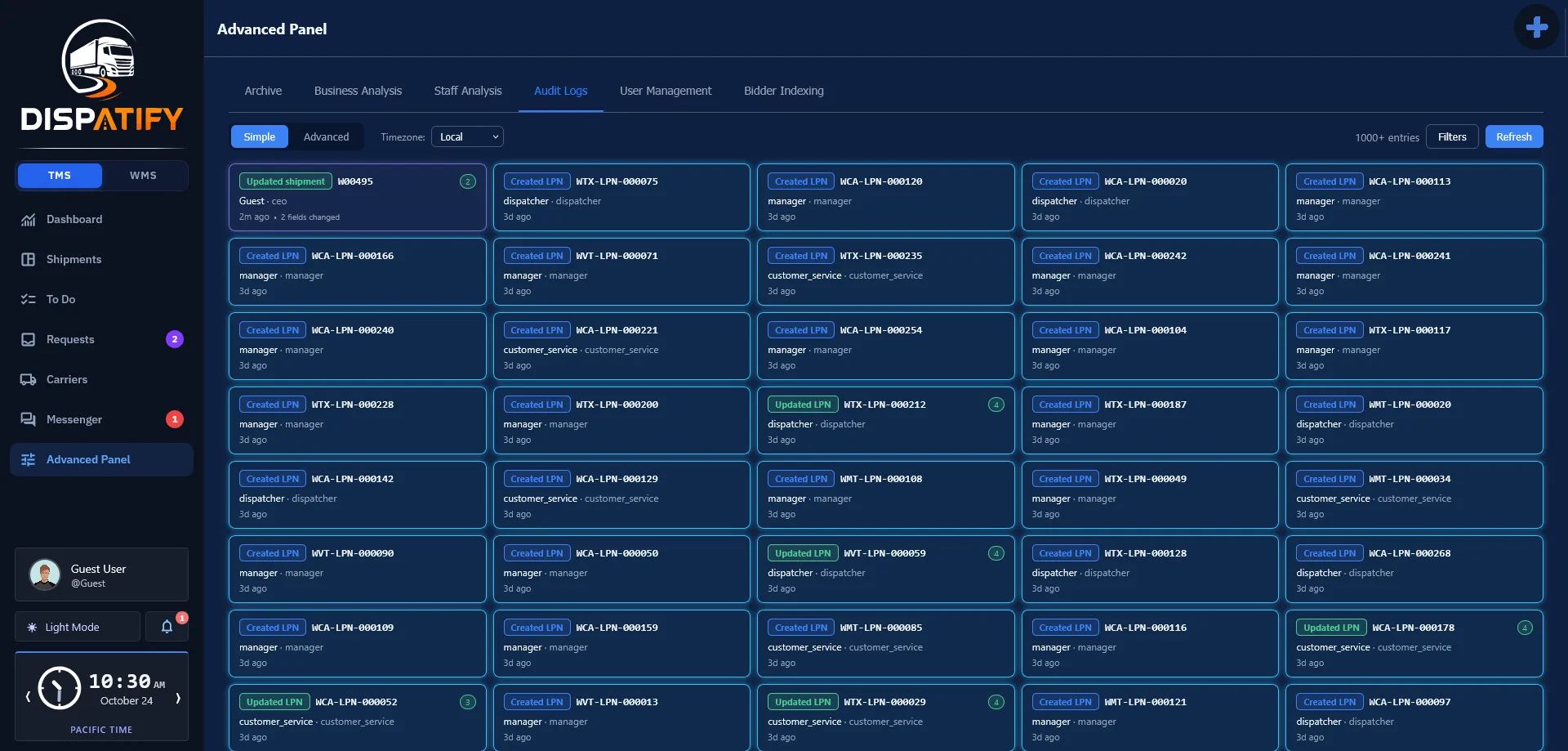Image resolution: width=1568 pixels, height=751 pixels.
Task: Select the Audit Logs tab
Action: (x=561, y=91)
